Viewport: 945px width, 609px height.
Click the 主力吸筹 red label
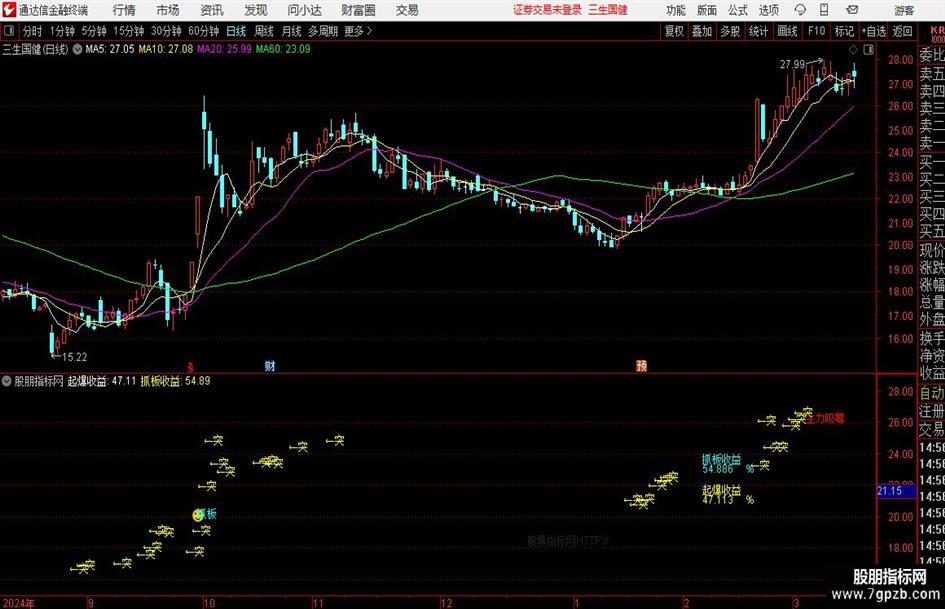[826, 418]
